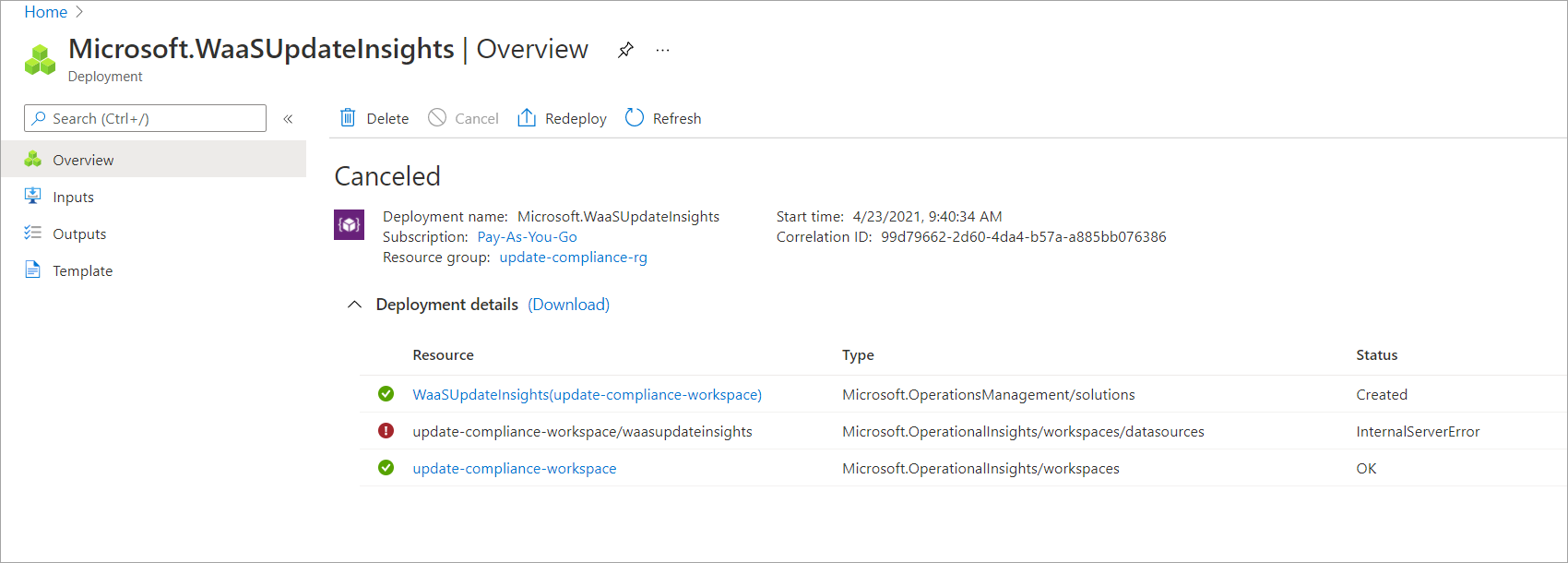1568x563 pixels.
Task: Click the Home breadcrumb link
Action: point(45,12)
